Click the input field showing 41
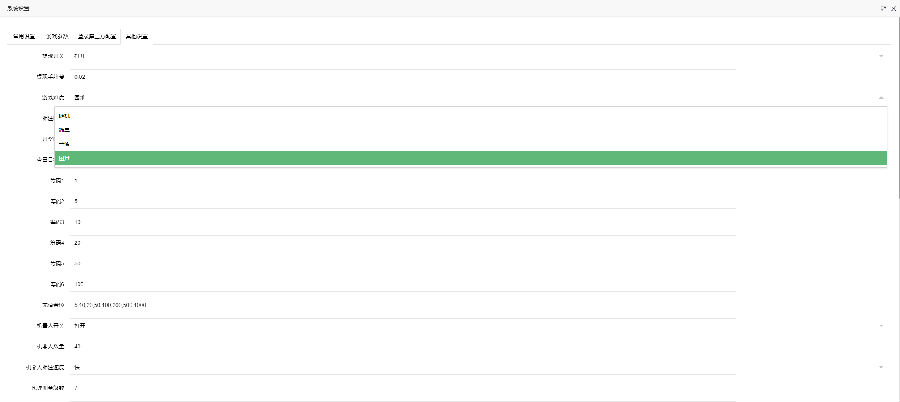This screenshot has height=402, width=900. coord(400,346)
